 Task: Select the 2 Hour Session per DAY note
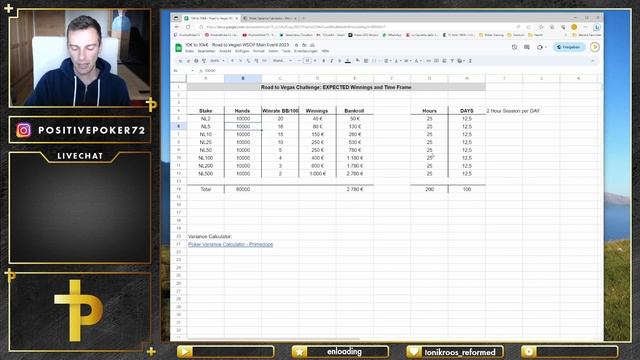tap(513, 111)
